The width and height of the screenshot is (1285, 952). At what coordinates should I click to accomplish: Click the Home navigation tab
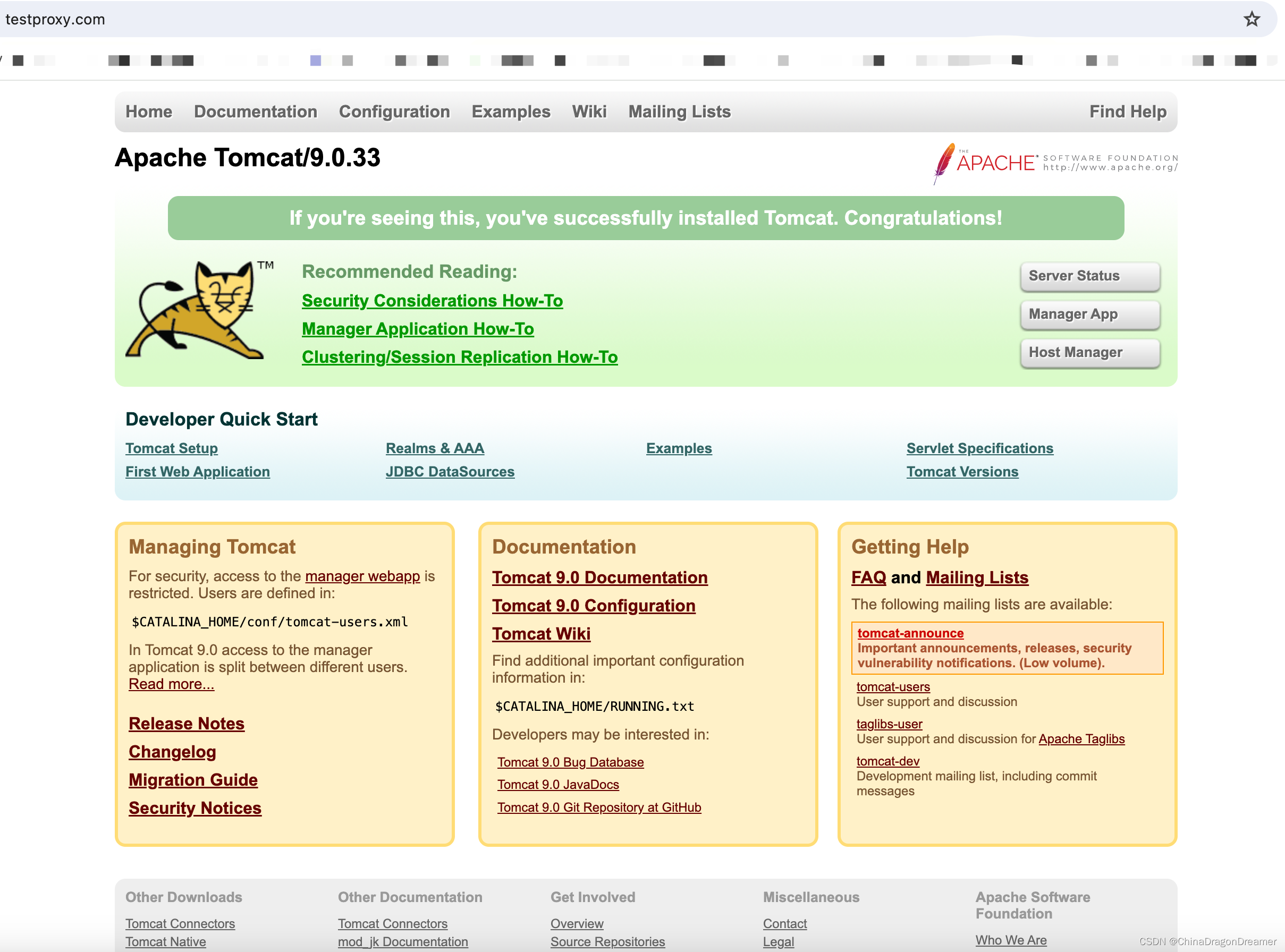pyautogui.click(x=150, y=111)
